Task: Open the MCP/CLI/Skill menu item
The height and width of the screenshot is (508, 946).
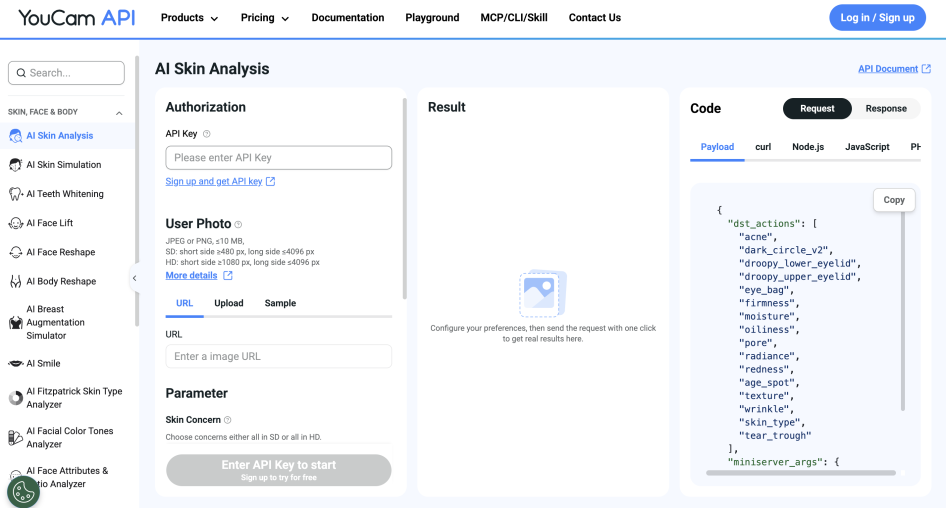Action: tap(514, 18)
